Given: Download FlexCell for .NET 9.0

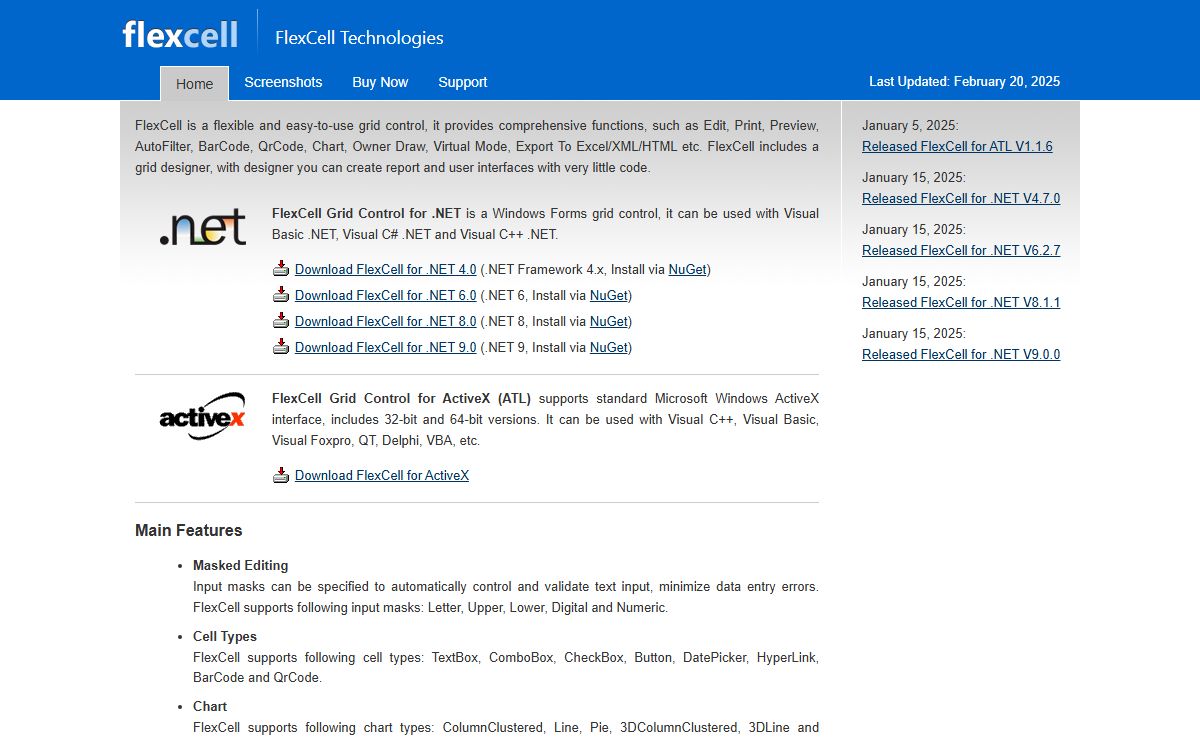Looking at the screenshot, I should [385, 347].
